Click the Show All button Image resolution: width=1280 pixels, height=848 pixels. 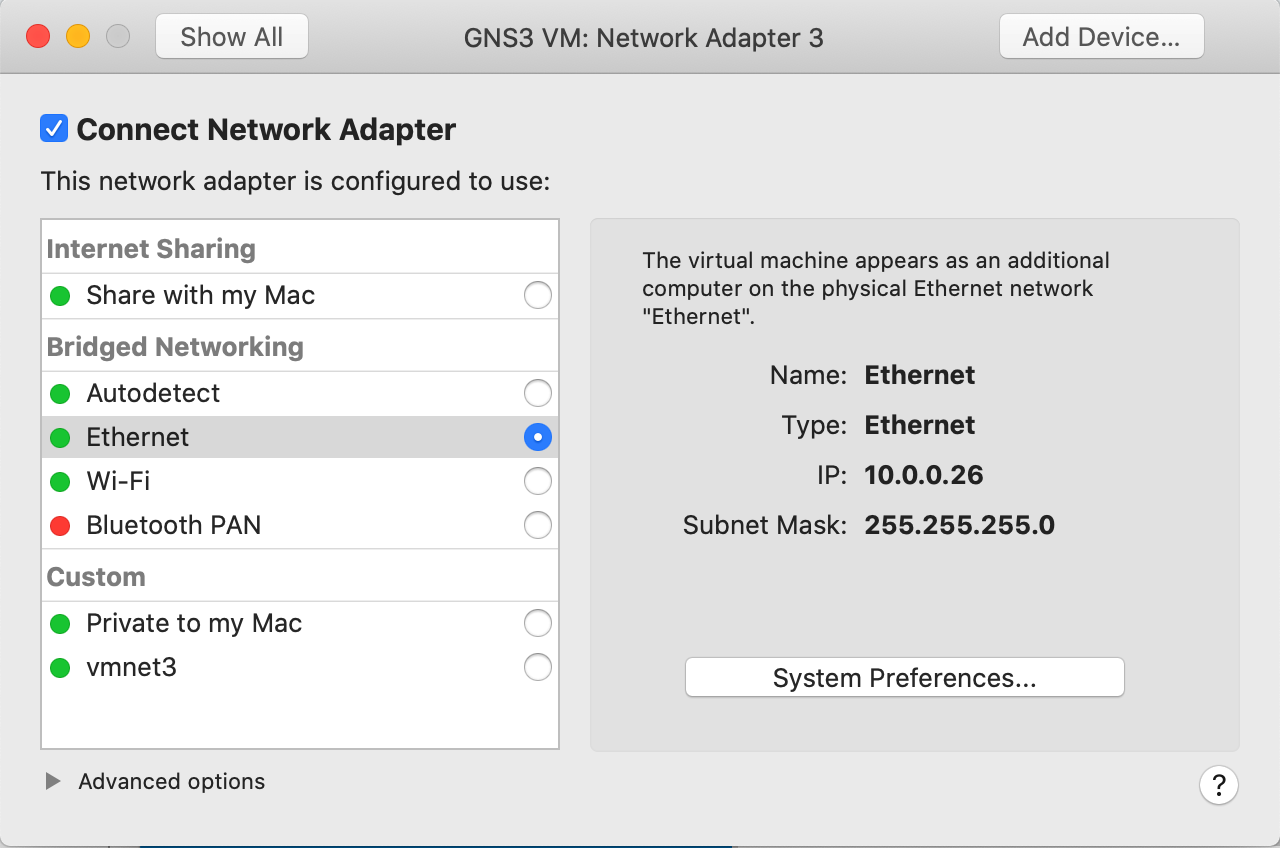tap(232, 37)
